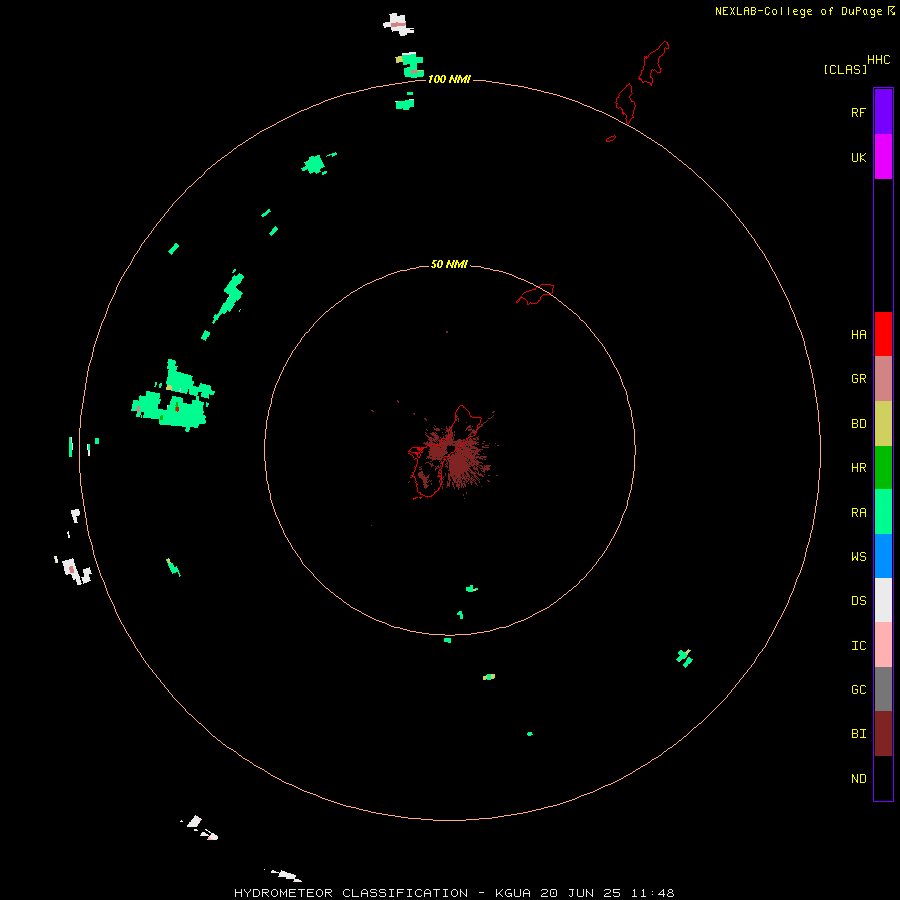Click the HR legend label

pyautogui.click(x=858, y=468)
